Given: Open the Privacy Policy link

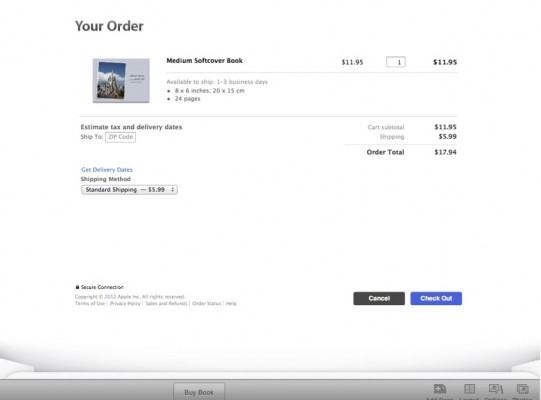Looking at the screenshot, I should coord(125,303).
